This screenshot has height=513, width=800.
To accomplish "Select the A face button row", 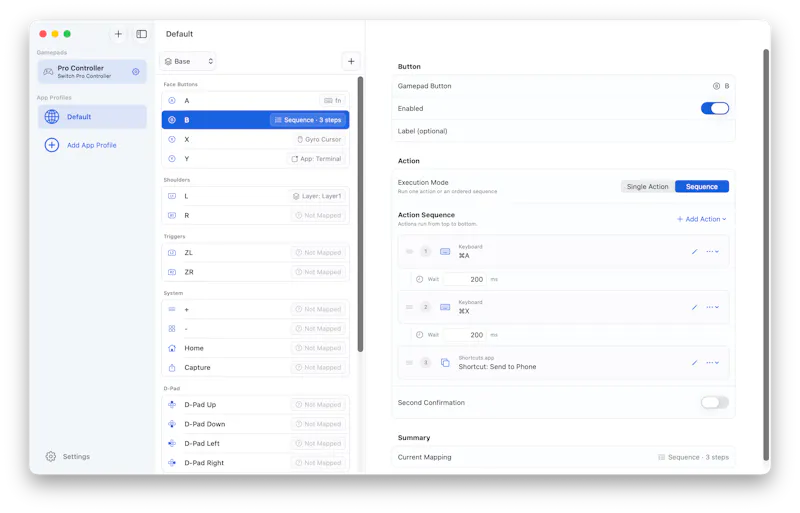I will pos(255,101).
